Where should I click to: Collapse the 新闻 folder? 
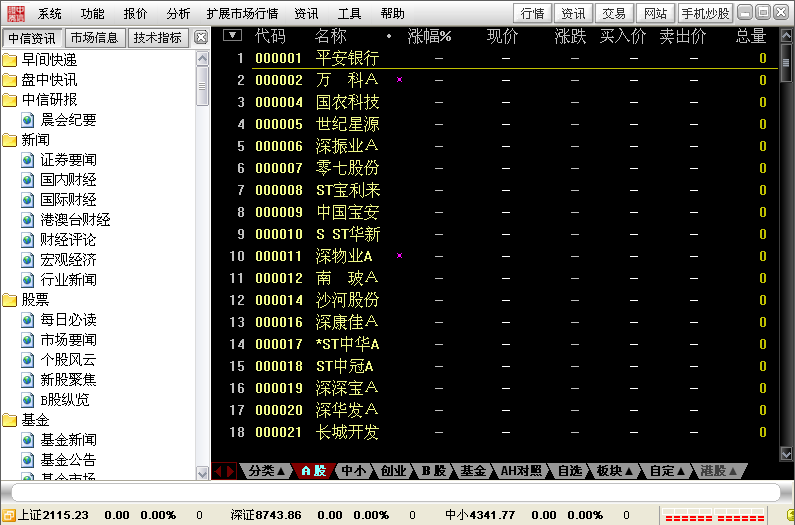click(10, 140)
